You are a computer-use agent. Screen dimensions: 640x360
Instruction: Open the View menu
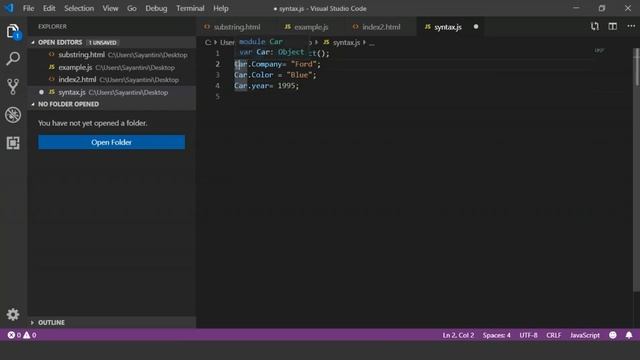[110, 8]
